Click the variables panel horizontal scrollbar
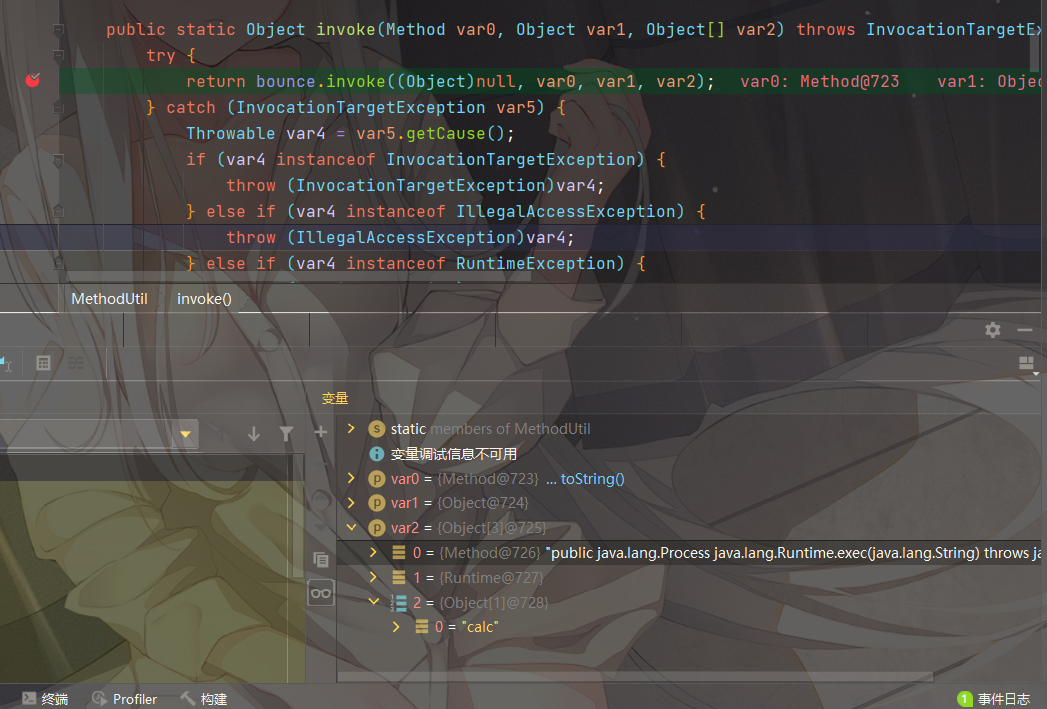 [635, 676]
